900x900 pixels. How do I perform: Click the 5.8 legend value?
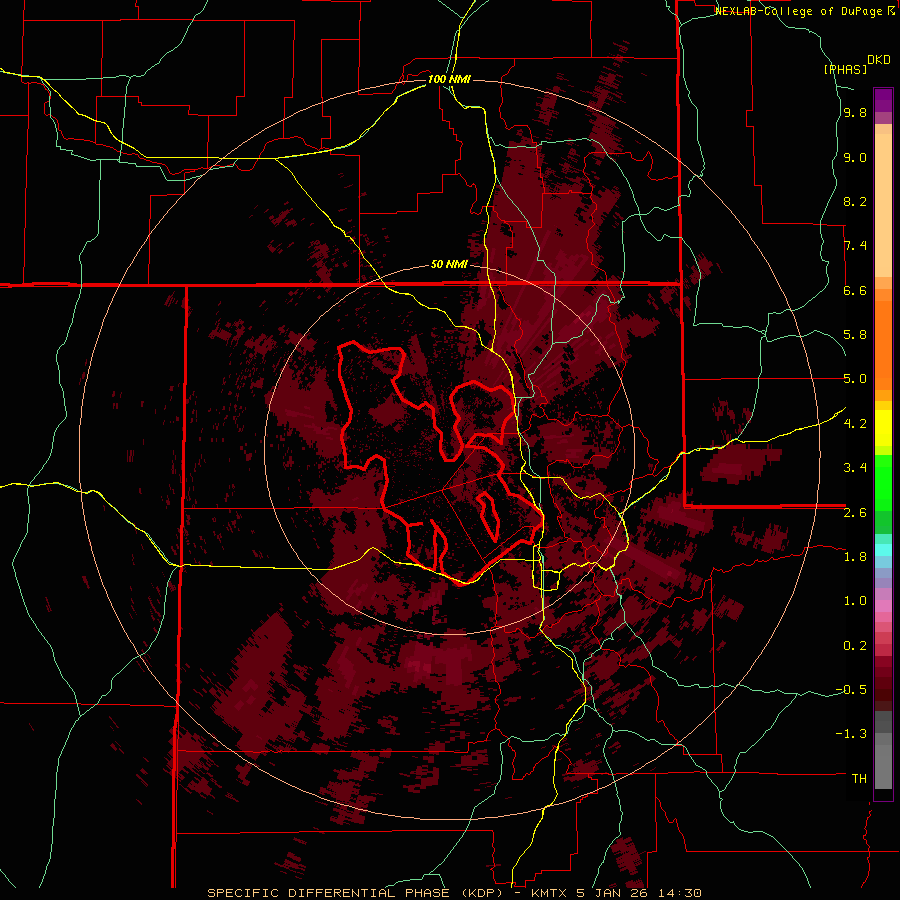(855, 335)
